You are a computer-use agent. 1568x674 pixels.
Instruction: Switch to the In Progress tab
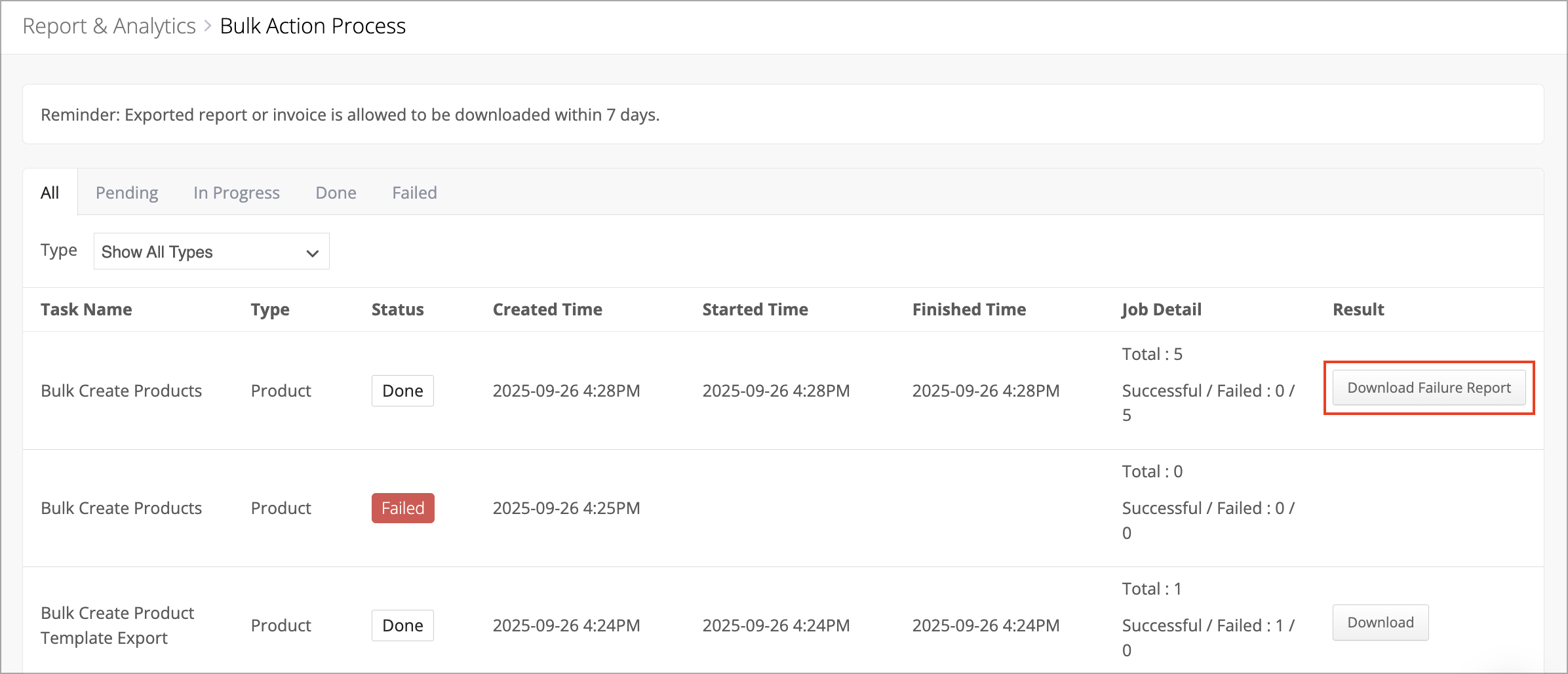tap(237, 193)
